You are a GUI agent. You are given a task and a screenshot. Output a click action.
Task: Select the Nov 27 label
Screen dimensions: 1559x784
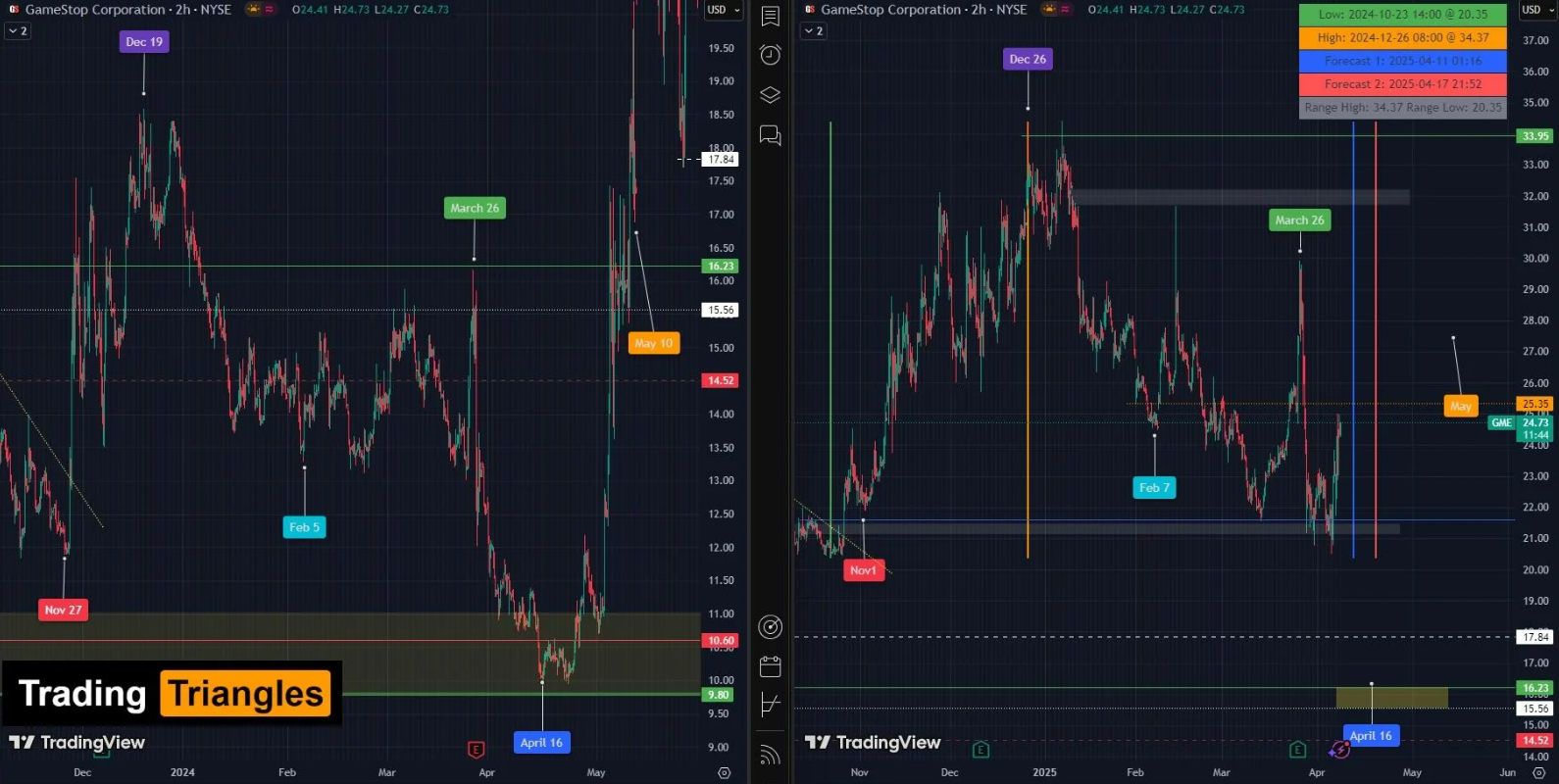point(63,610)
